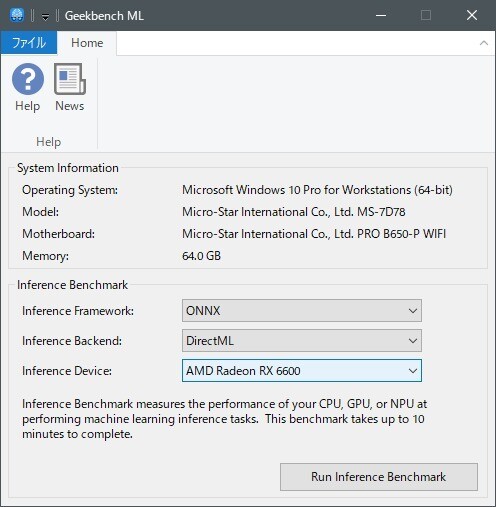Screen dimensions: 496x507
Task: Click the AMD Radeon RX 6600 text
Action: (243, 371)
